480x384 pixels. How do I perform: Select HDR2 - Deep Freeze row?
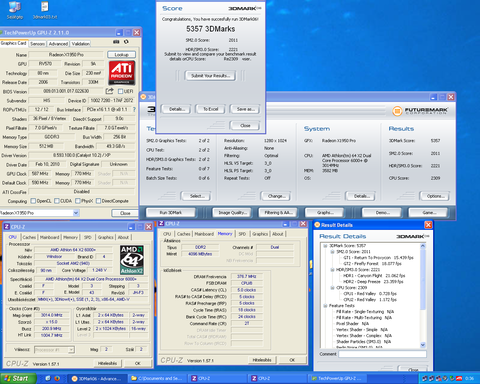tap(373, 282)
